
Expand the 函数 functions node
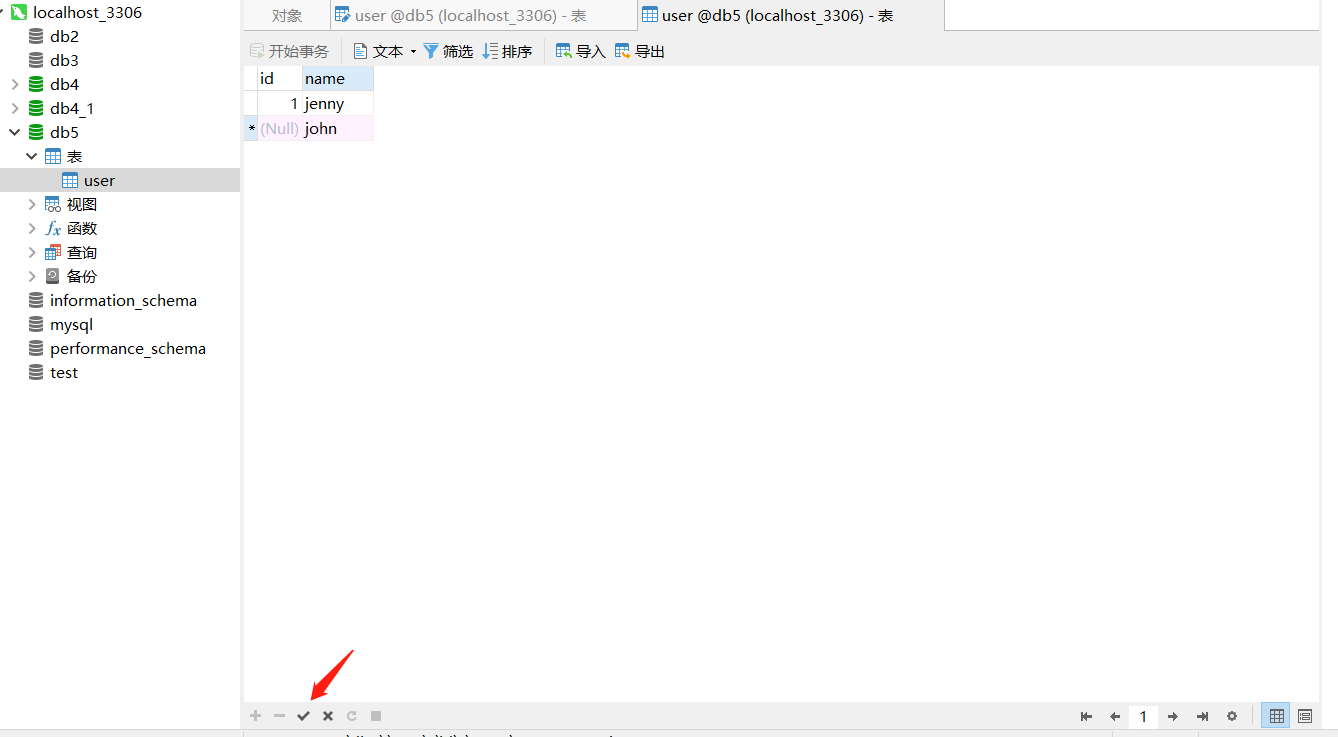[x=32, y=228]
